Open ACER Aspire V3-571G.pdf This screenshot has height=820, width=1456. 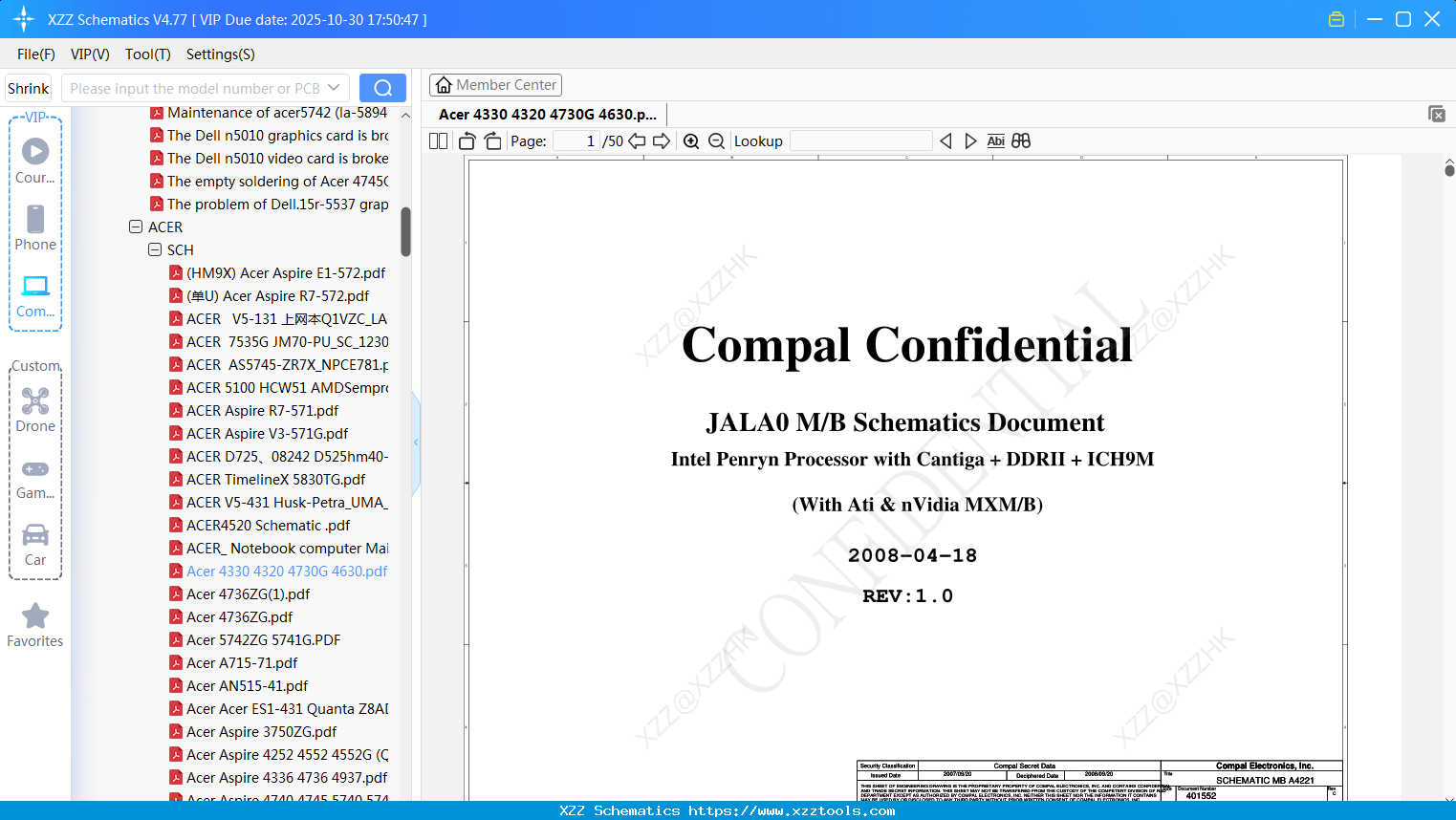point(267,434)
